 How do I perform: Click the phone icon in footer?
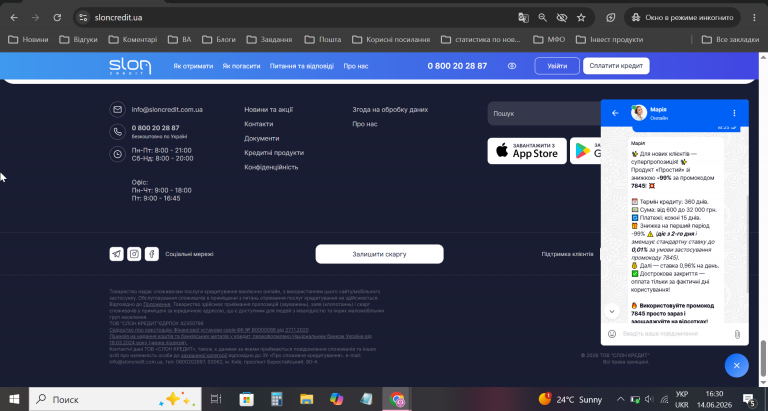[x=117, y=131]
